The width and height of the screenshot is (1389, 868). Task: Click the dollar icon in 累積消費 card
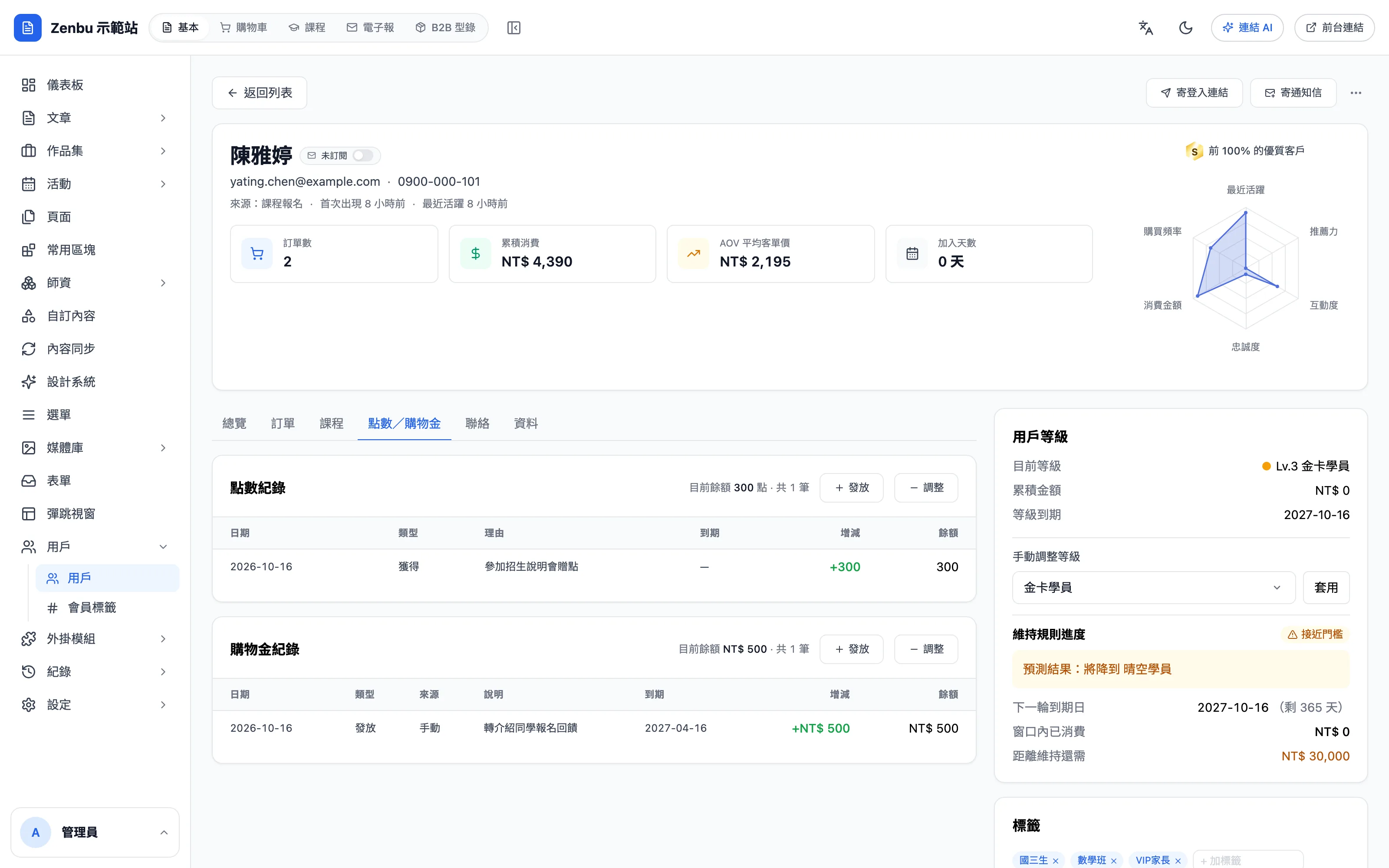click(475, 254)
